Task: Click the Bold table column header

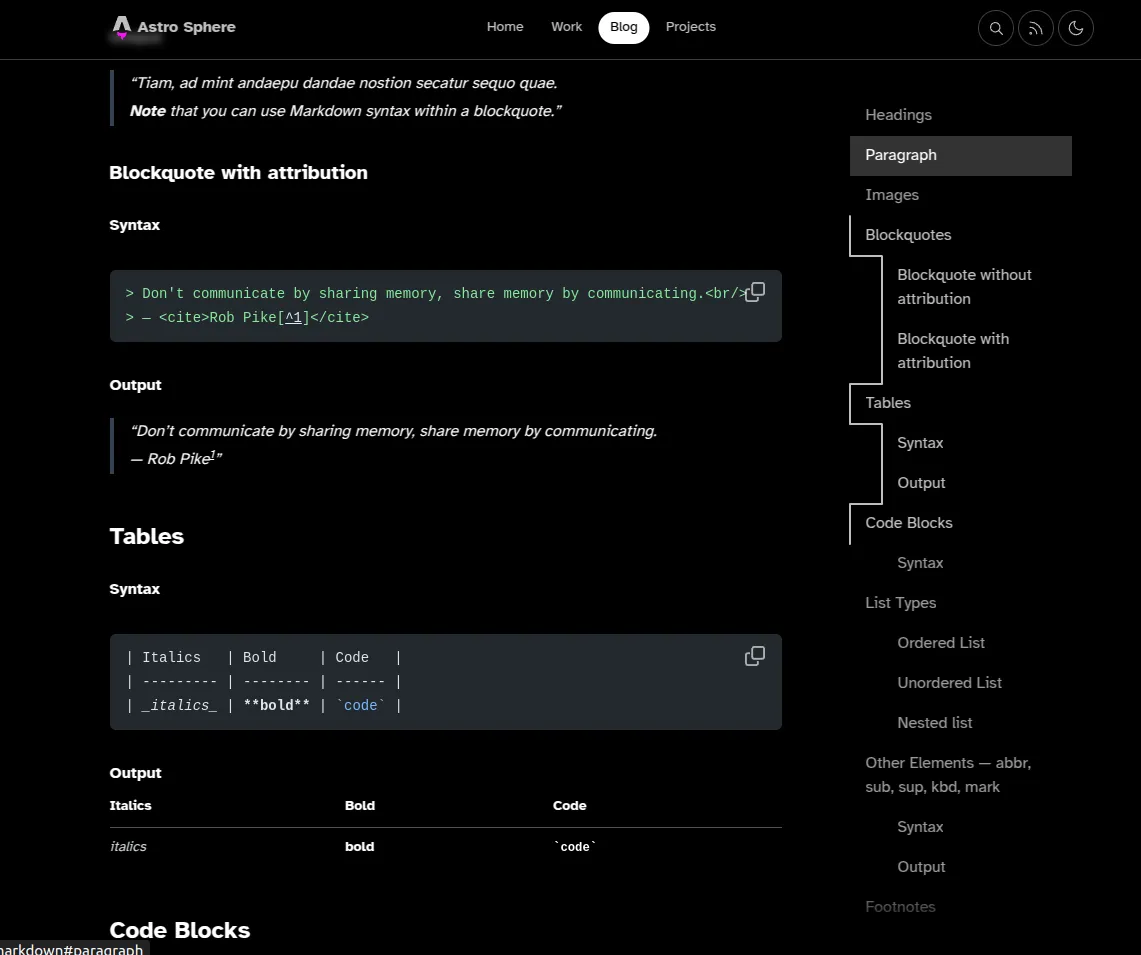Action: [x=359, y=806]
